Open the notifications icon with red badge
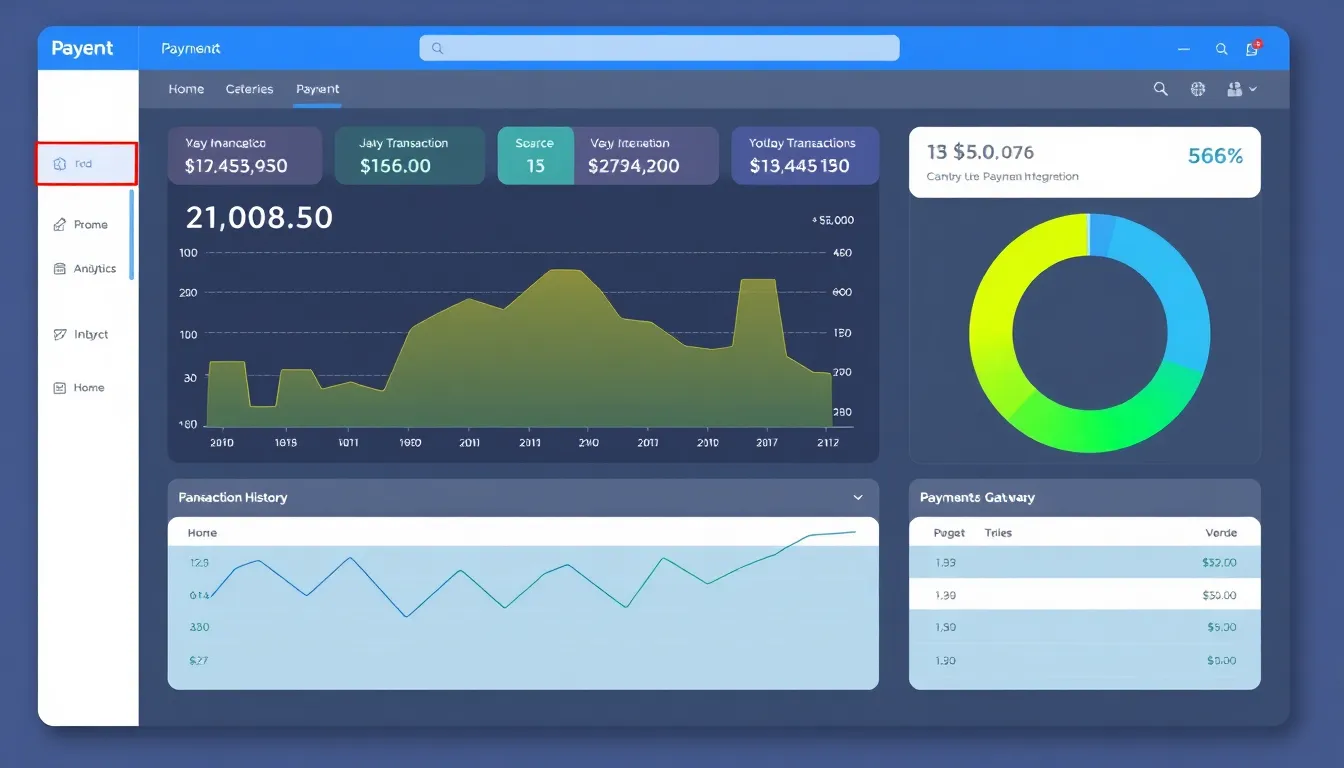The image size is (1344, 768). pos(1251,48)
